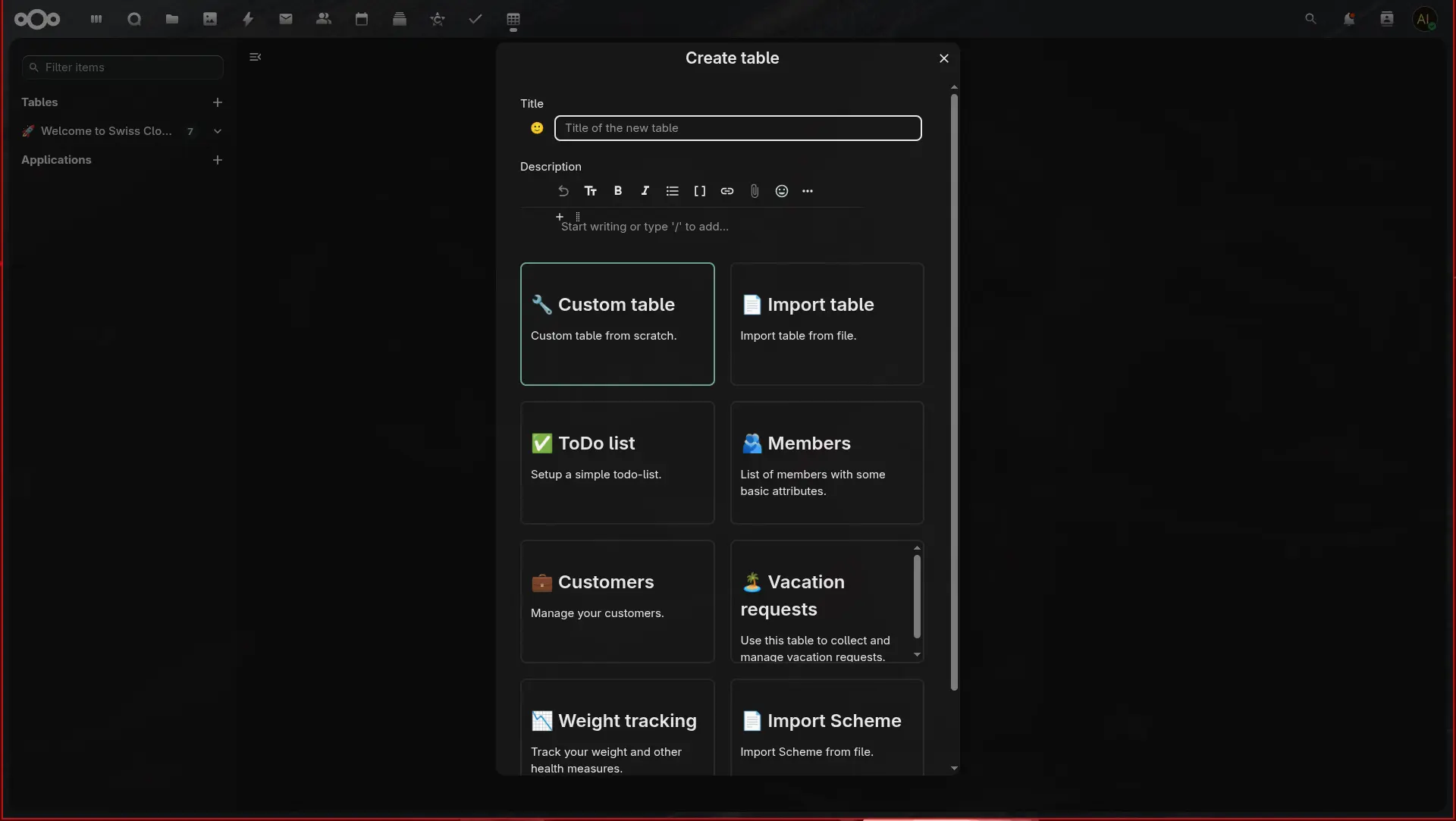Select the Custom table template
1456x821 pixels.
click(617, 324)
